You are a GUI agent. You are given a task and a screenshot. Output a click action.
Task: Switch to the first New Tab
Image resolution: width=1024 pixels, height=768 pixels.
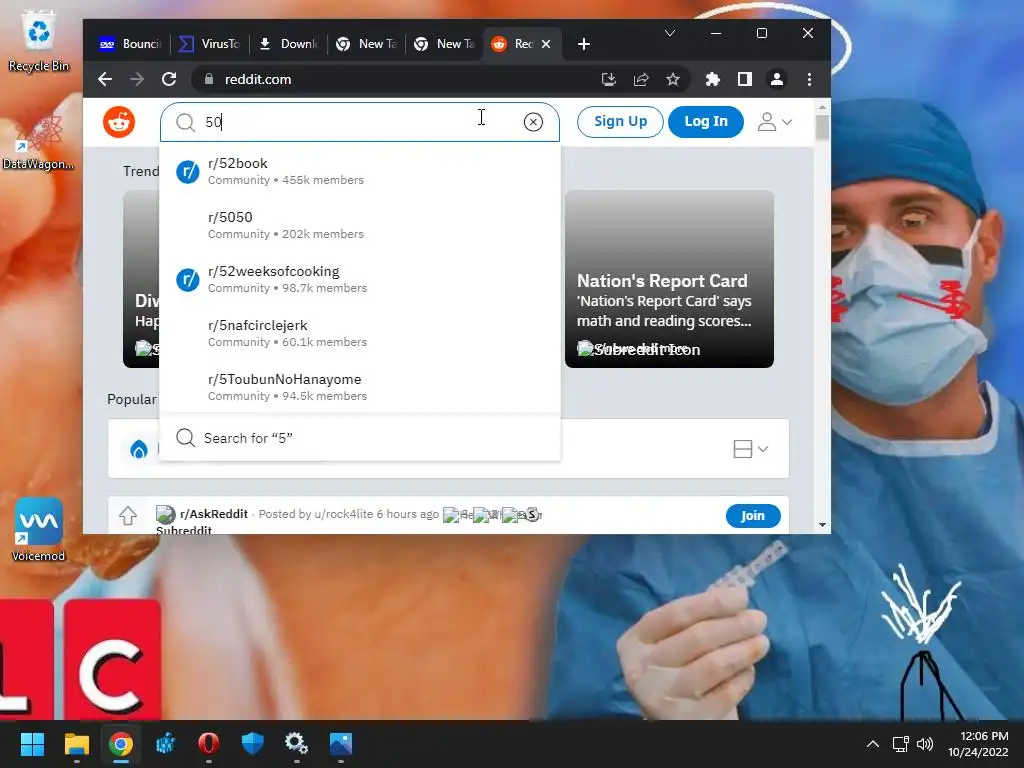[367, 44]
